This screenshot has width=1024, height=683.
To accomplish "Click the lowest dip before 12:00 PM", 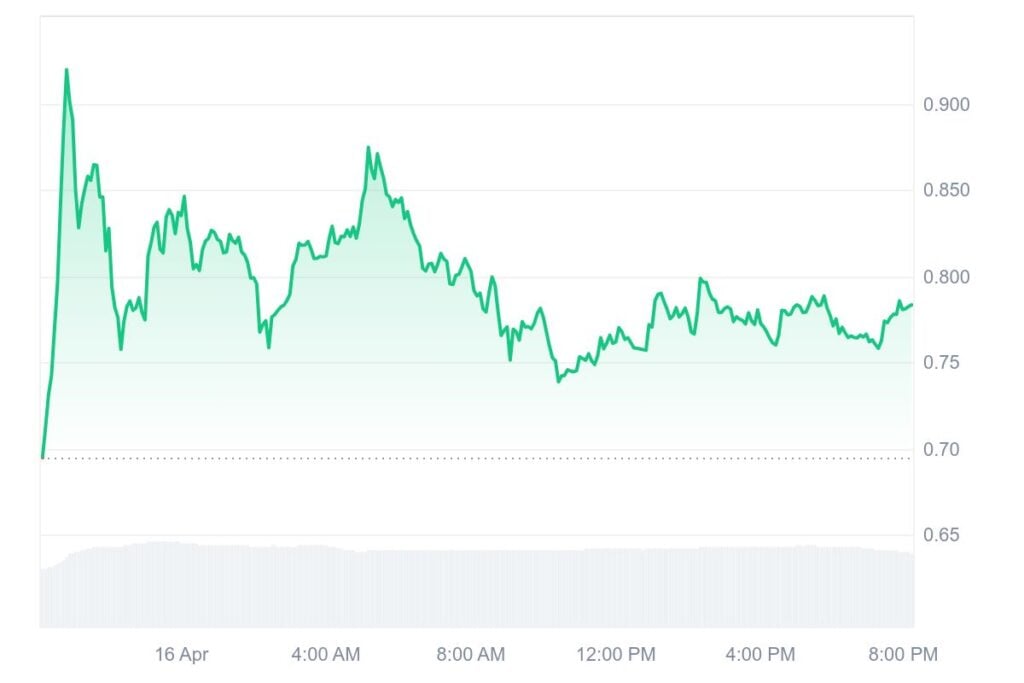I will coord(558,381).
